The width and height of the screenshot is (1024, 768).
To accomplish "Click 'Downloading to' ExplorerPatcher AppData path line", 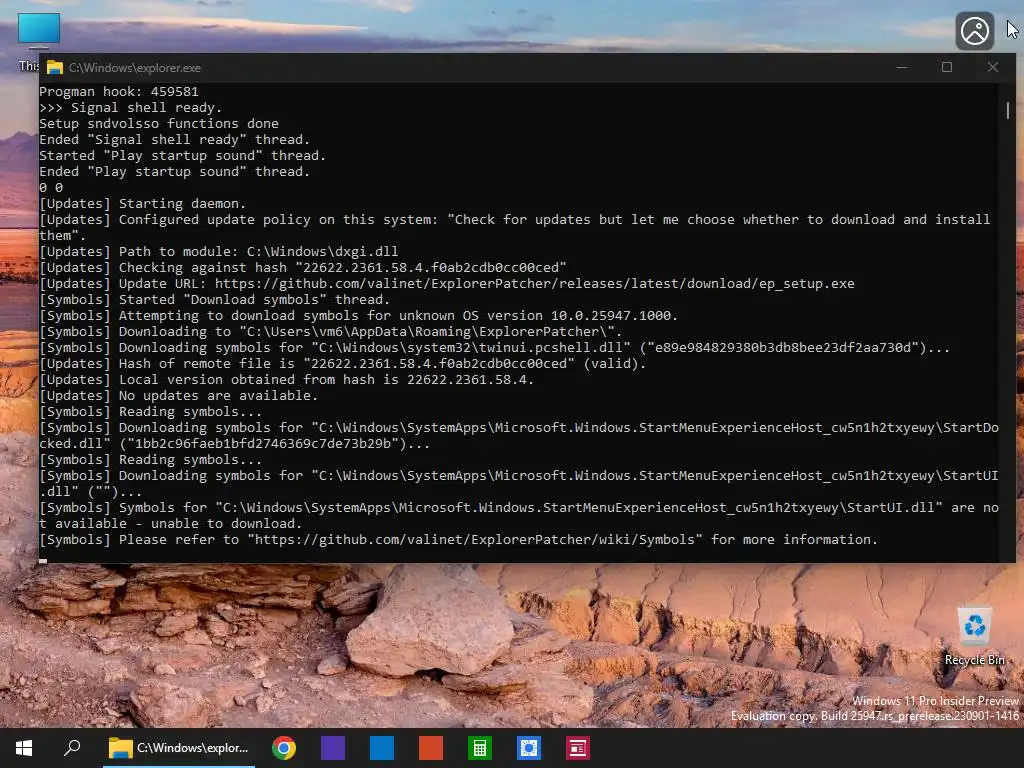I will 330,331.
